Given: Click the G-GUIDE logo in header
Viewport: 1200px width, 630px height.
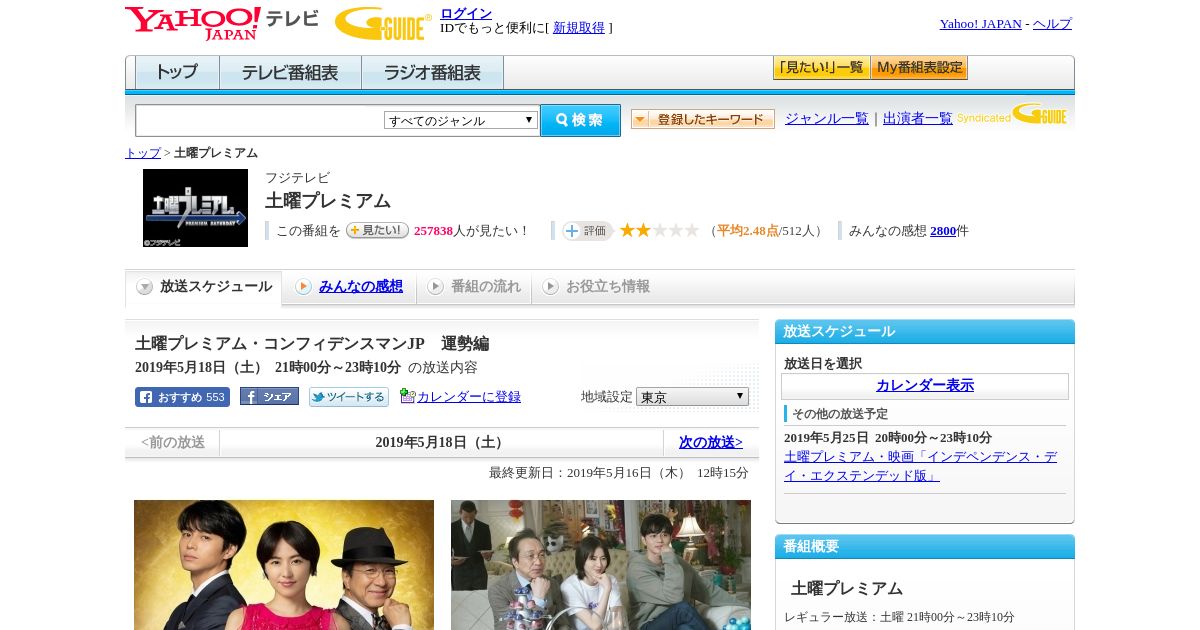Looking at the screenshot, I should click(383, 23).
